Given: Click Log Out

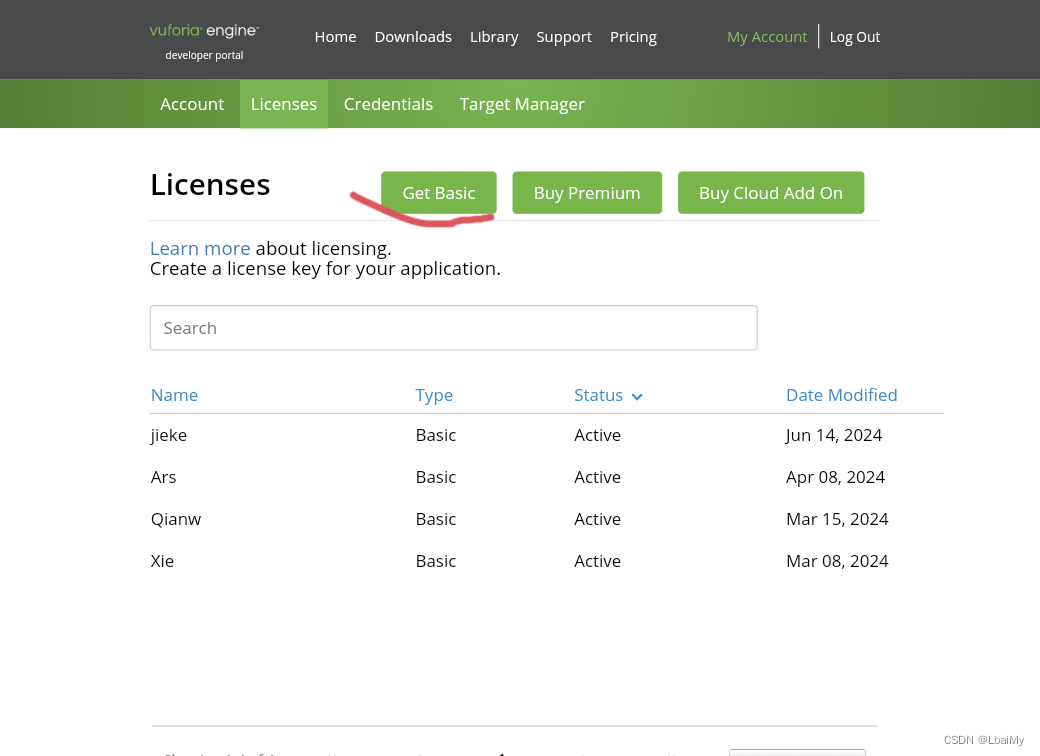Looking at the screenshot, I should point(854,37).
